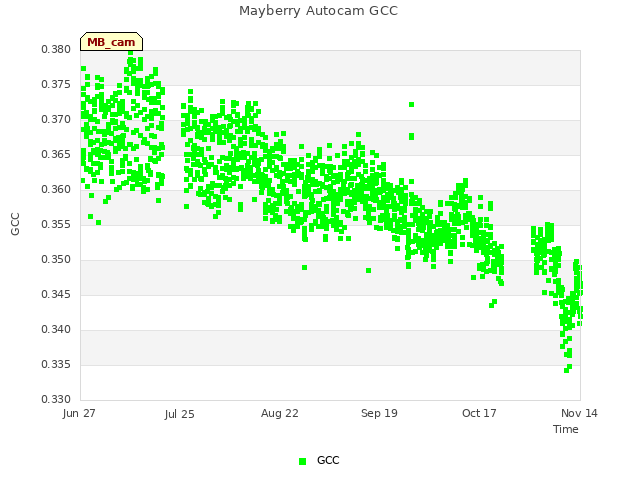
Task: Click the Nov 14 x-axis label
Action: point(579,413)
